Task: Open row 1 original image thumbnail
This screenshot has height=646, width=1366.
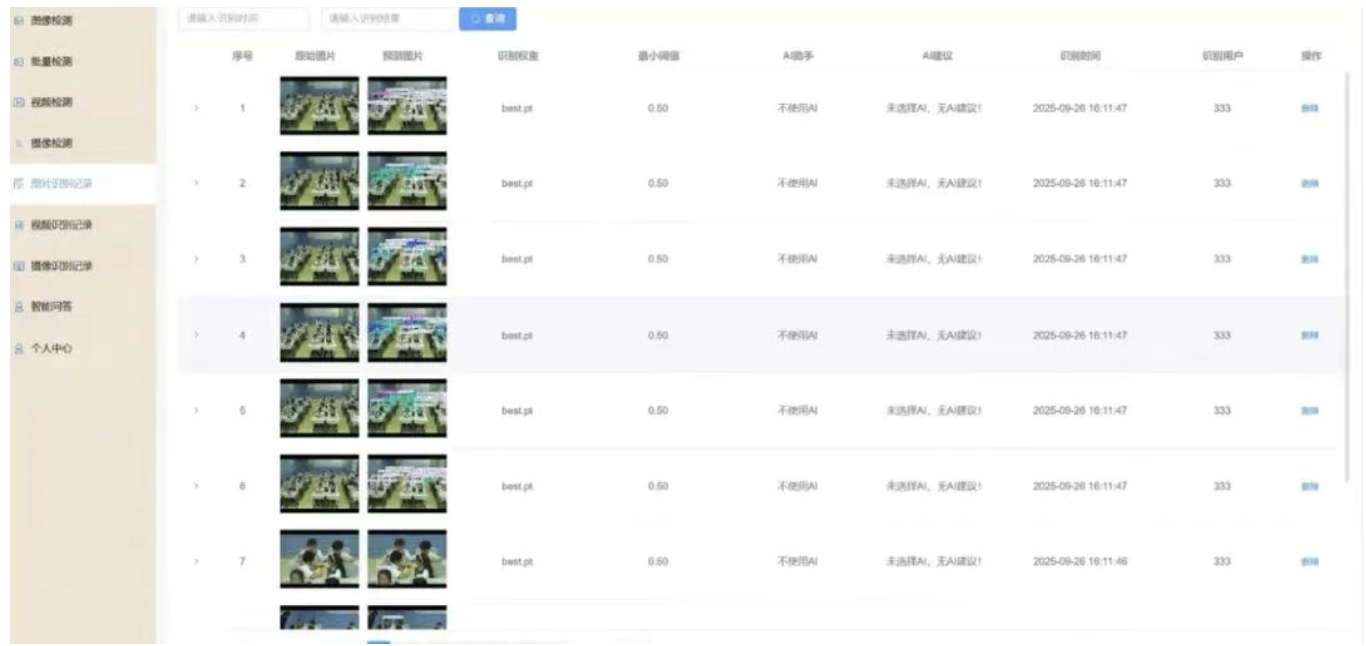Action: click(319, 106)
